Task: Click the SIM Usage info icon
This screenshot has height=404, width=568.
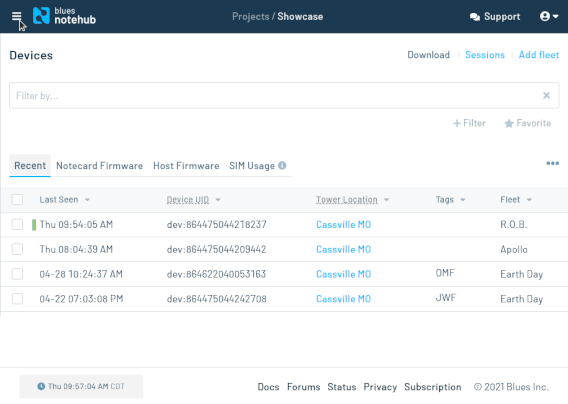Action: point(282,166)
